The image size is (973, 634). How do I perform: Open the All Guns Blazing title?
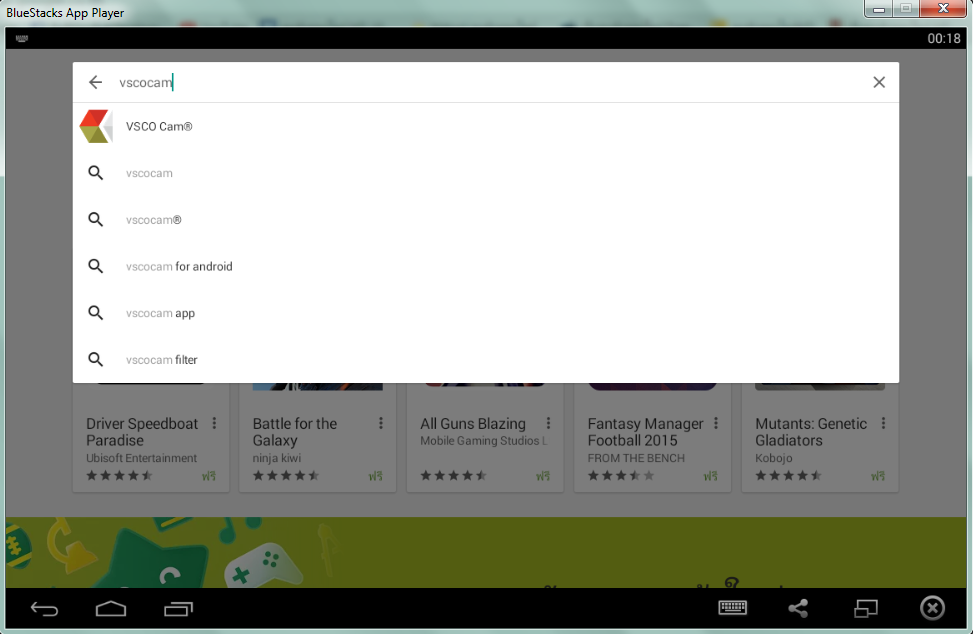[x=473, y=424]
